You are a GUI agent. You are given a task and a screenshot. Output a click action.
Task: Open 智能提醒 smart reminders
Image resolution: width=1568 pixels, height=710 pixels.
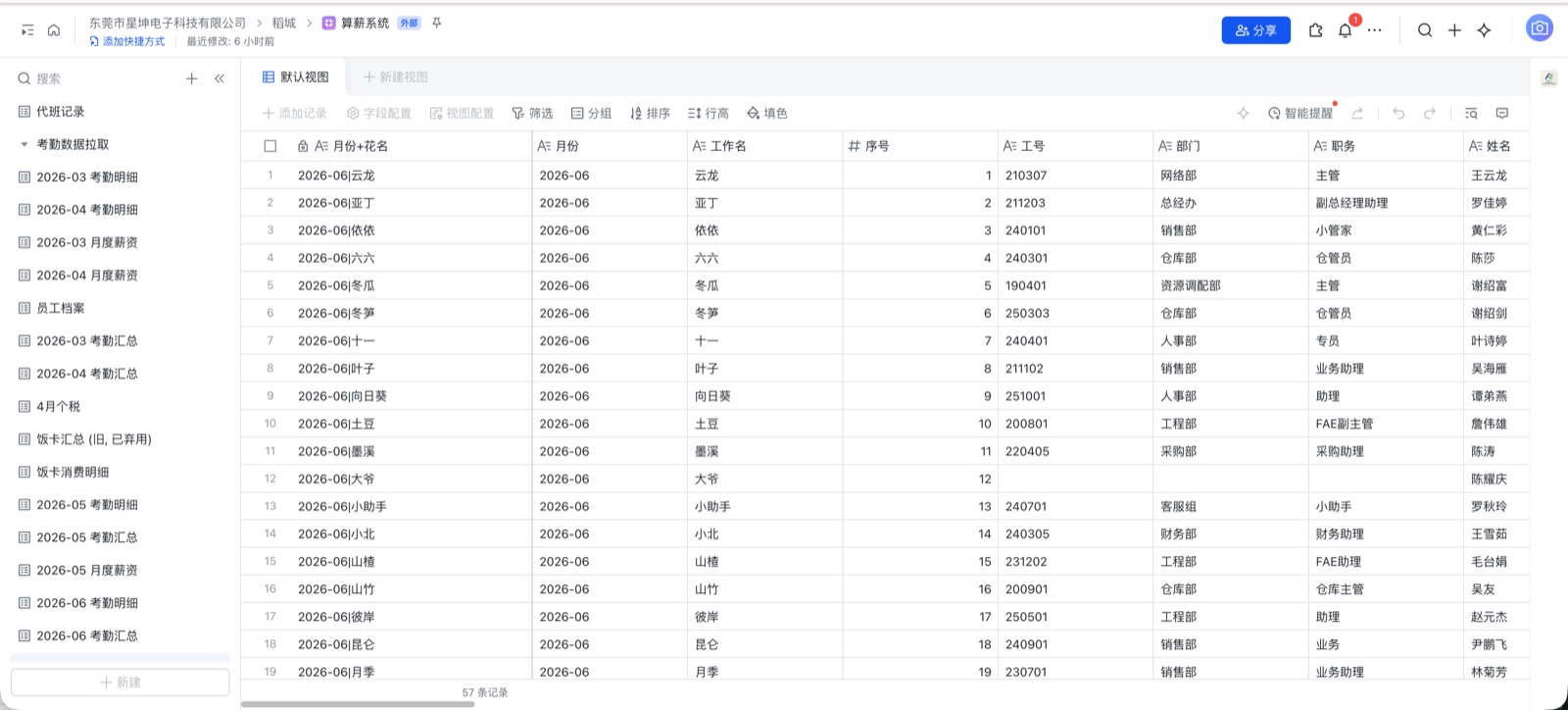point(1300,114)
